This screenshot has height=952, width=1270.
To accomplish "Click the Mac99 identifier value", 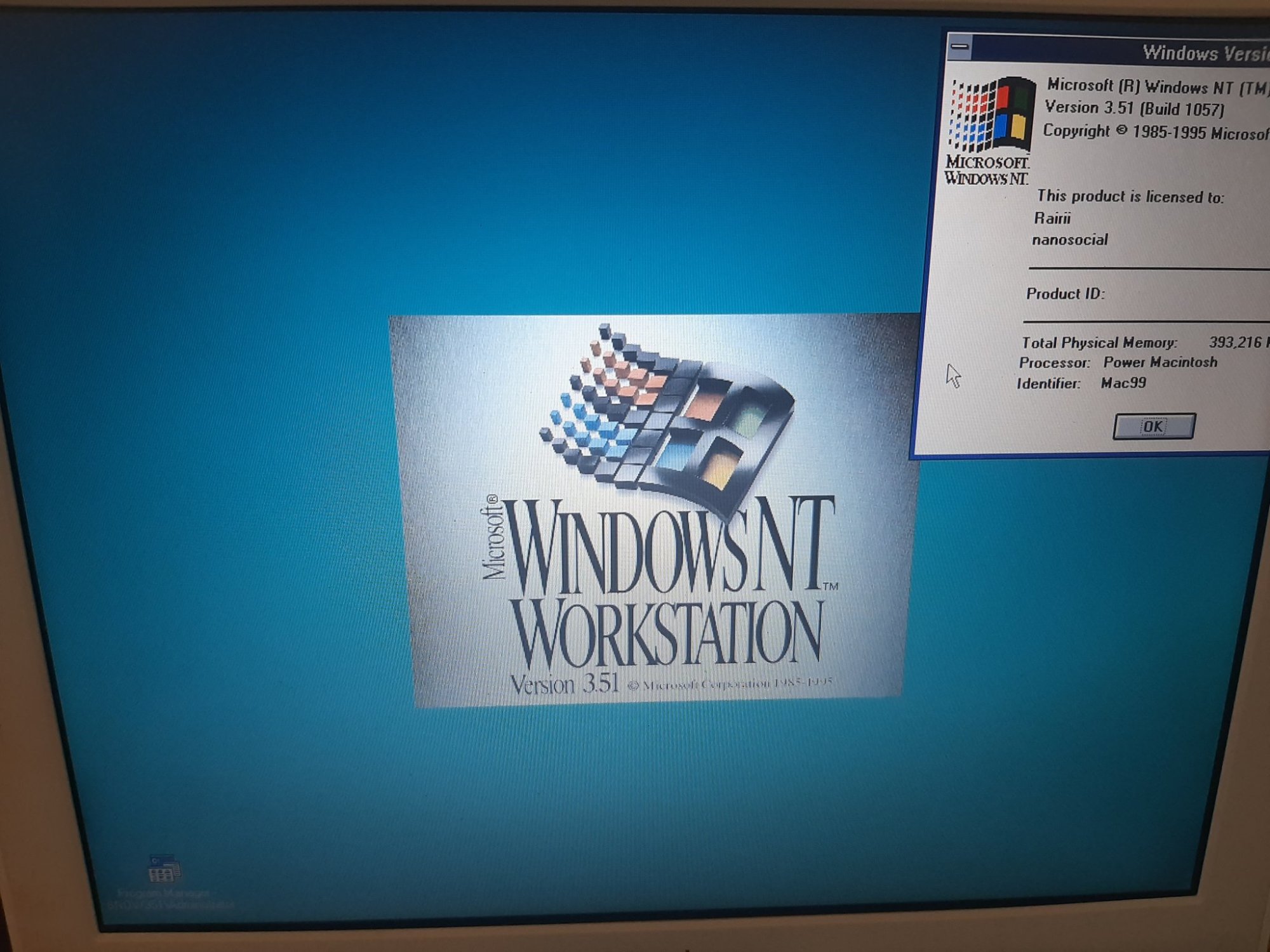I will (x=1123, y=383).
